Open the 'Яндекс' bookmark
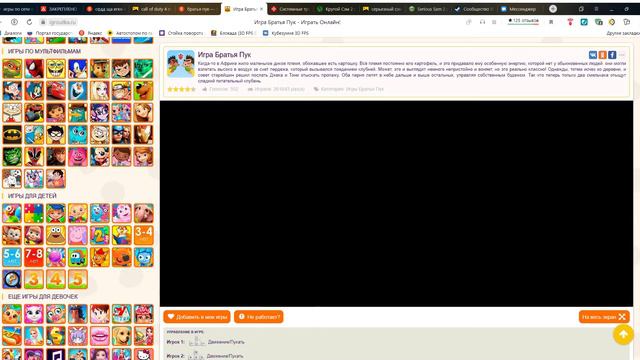 point(91,33)
